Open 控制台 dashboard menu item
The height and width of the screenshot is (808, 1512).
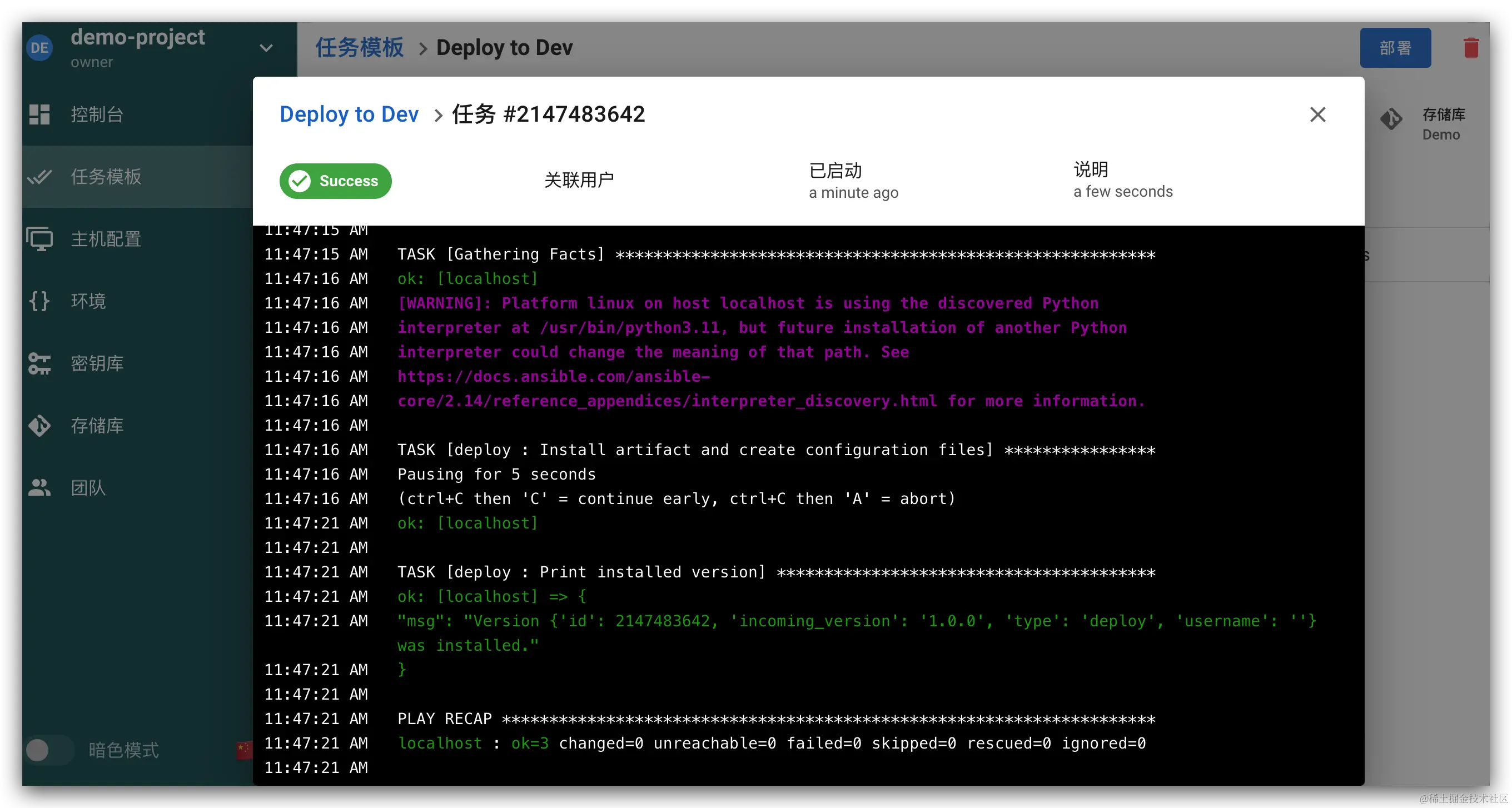click(x=97, y=114)
